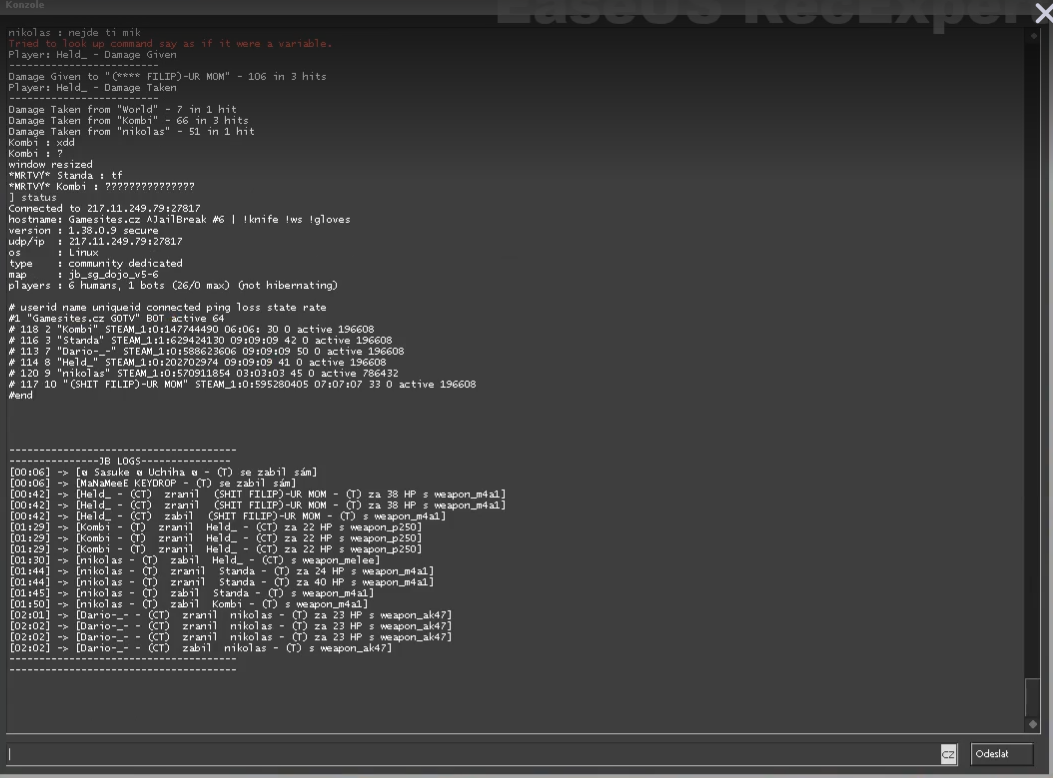1053x778 pixels.
Task: Click the map jb_sg_dojo_v5-6 line
Action: [x=83, y=275]
